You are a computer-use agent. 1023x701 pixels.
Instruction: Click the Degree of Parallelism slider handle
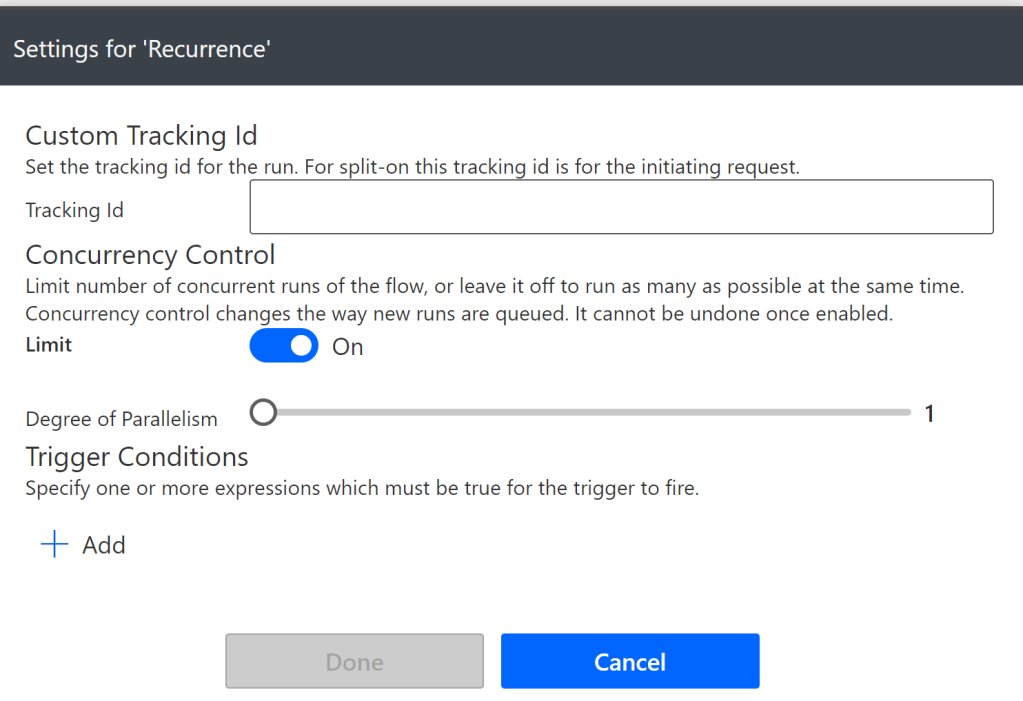263,413
